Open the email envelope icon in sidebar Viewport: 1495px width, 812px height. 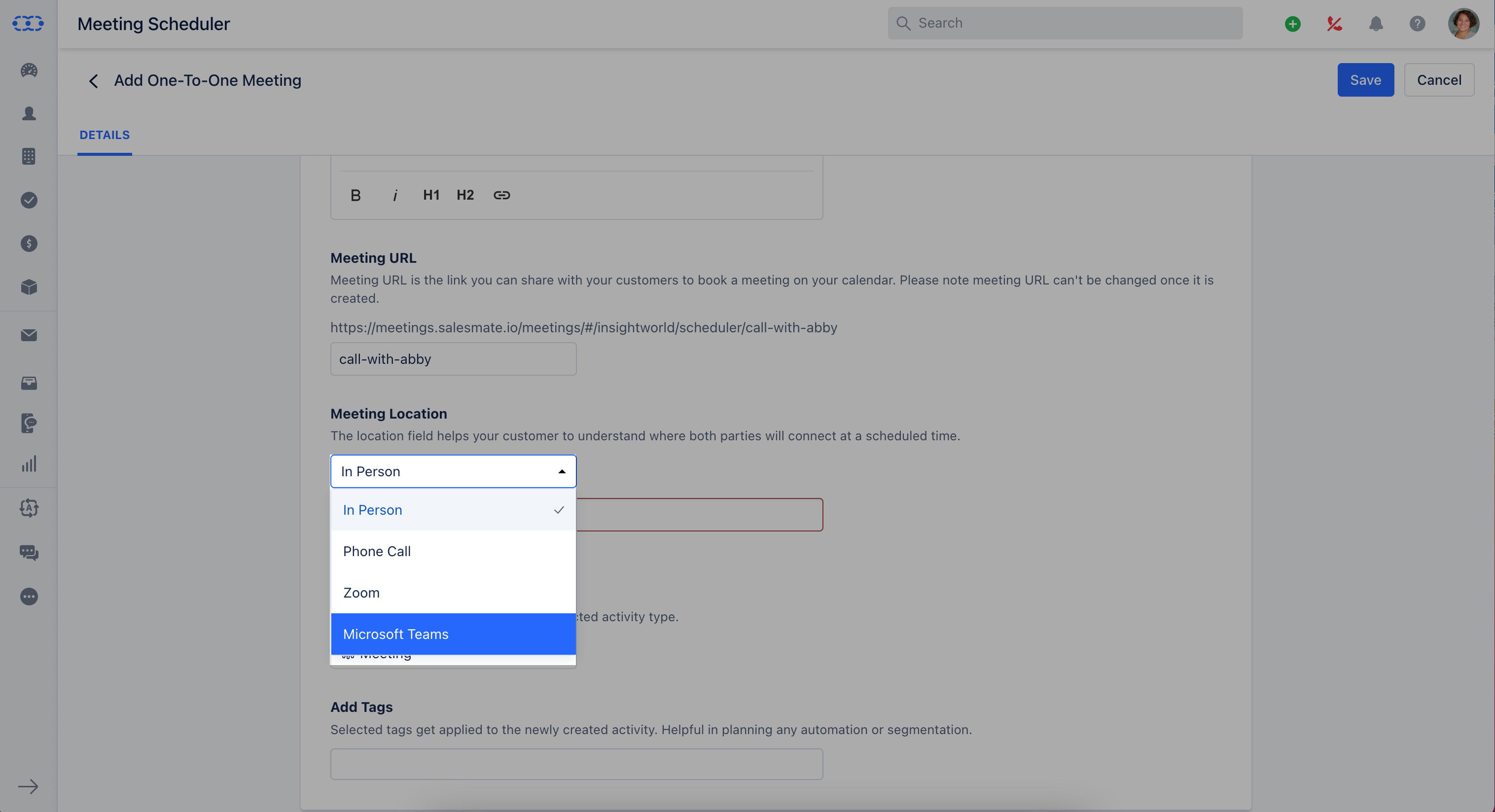coord(29,335)
